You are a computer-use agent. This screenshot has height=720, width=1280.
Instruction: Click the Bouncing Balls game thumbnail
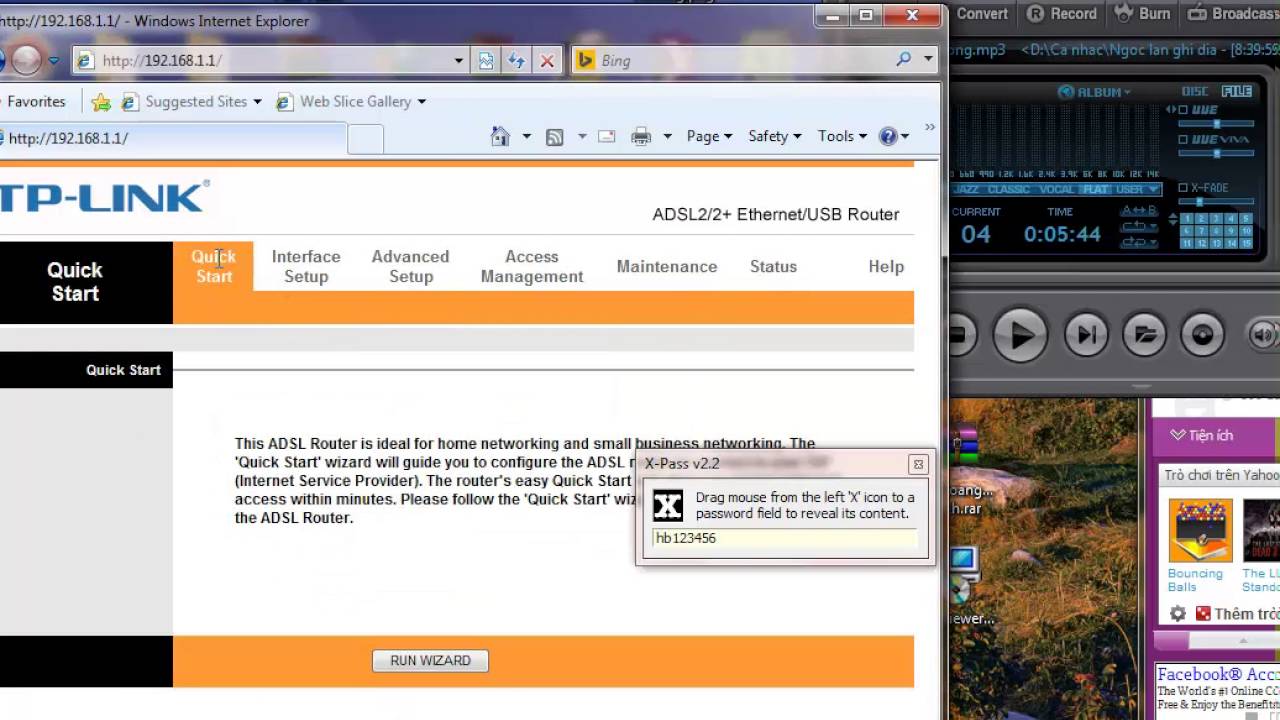point(1199,530)
